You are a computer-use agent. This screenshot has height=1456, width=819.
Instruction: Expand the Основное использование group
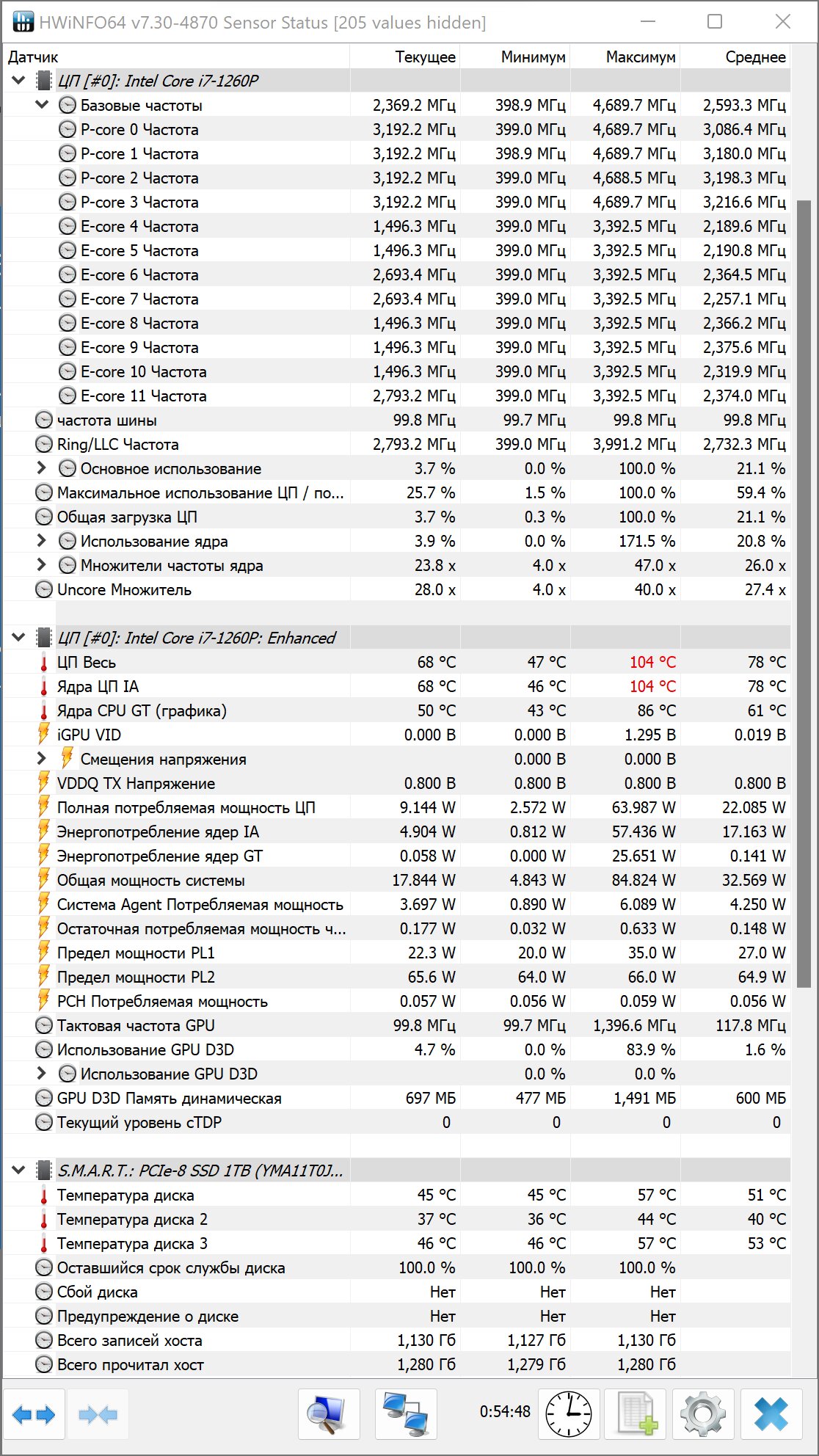tap(42, 467)
